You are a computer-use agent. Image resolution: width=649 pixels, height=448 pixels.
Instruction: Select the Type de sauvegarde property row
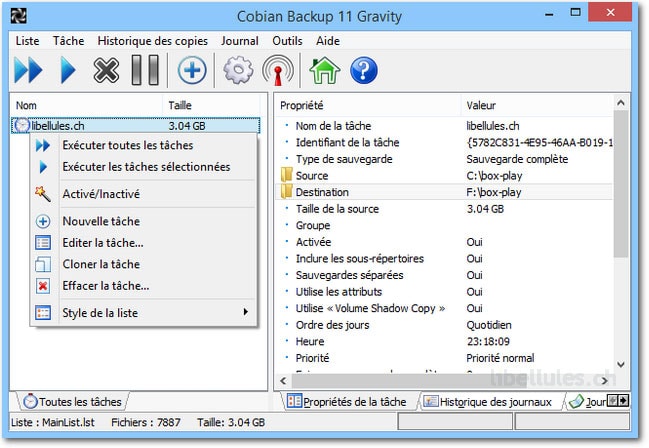click(444, 159)
